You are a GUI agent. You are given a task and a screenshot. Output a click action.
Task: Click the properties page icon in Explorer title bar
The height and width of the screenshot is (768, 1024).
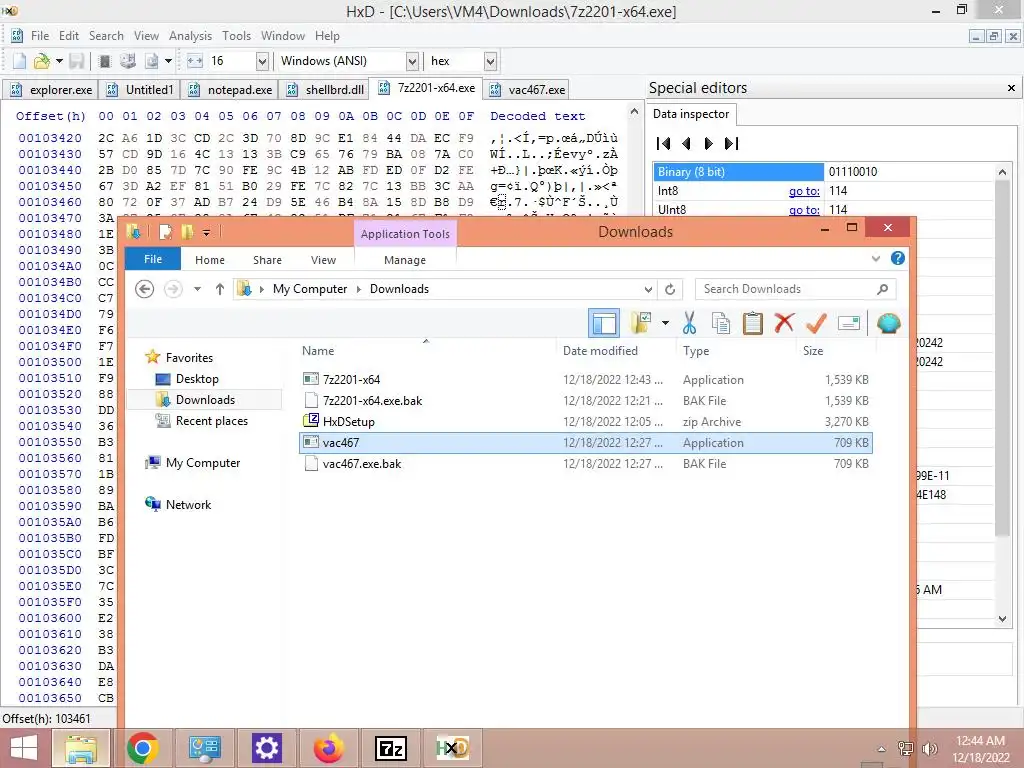tap(165, 232)
